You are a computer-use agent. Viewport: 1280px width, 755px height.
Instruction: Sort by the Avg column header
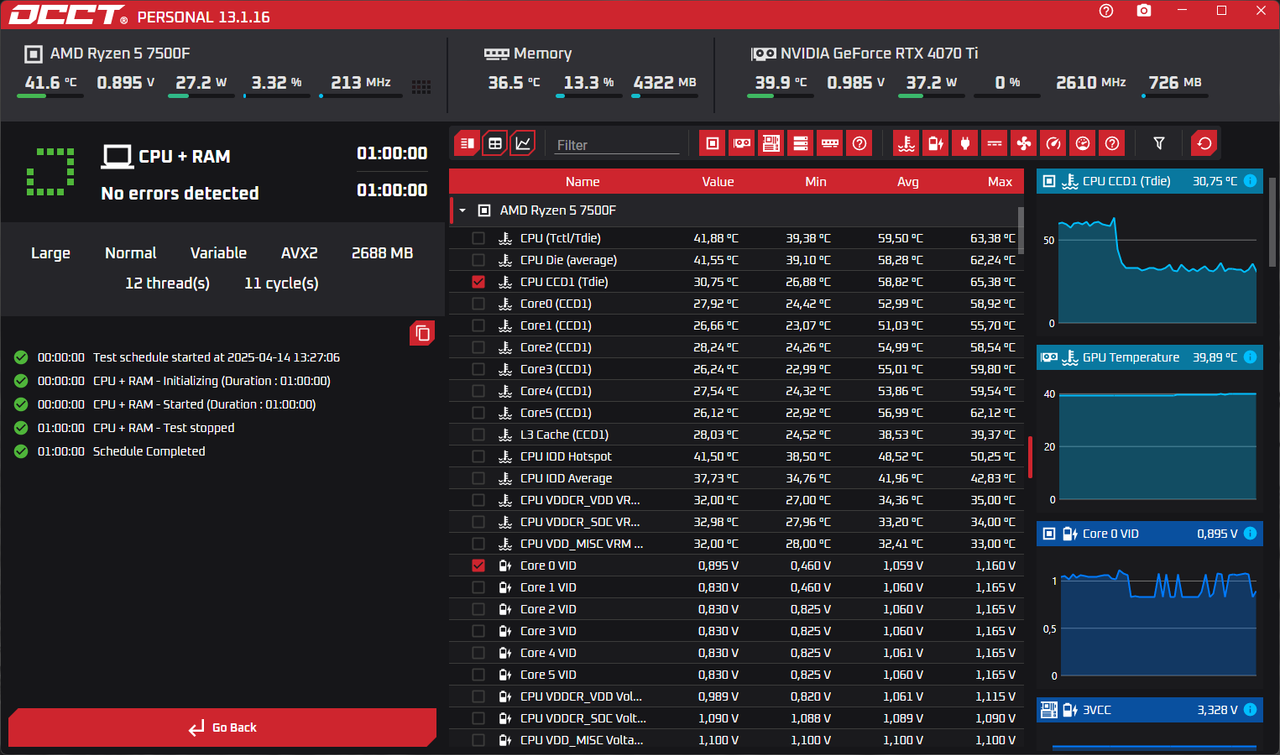pos(908,181)
